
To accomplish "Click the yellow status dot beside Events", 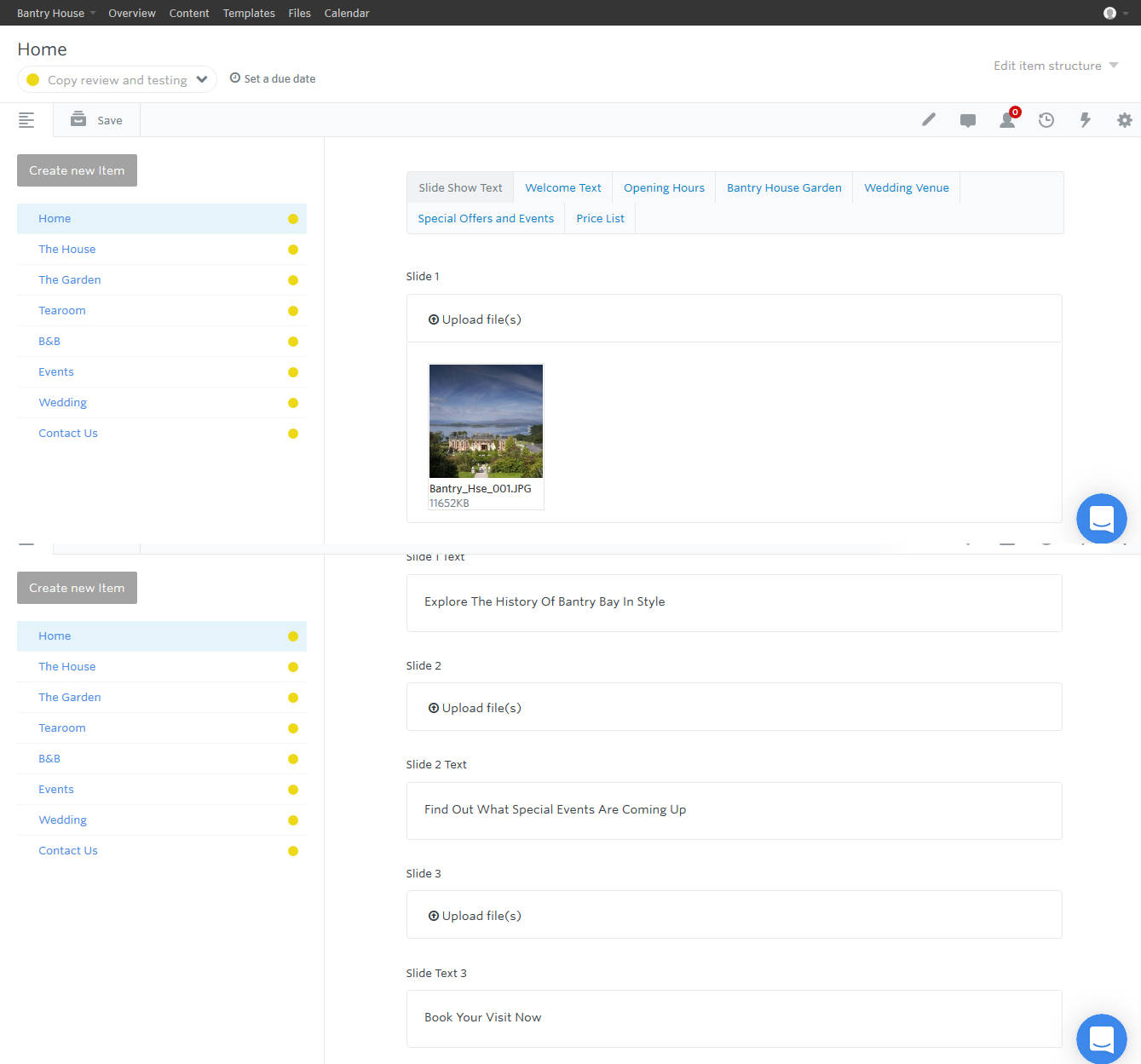I will tap(293, 372).
